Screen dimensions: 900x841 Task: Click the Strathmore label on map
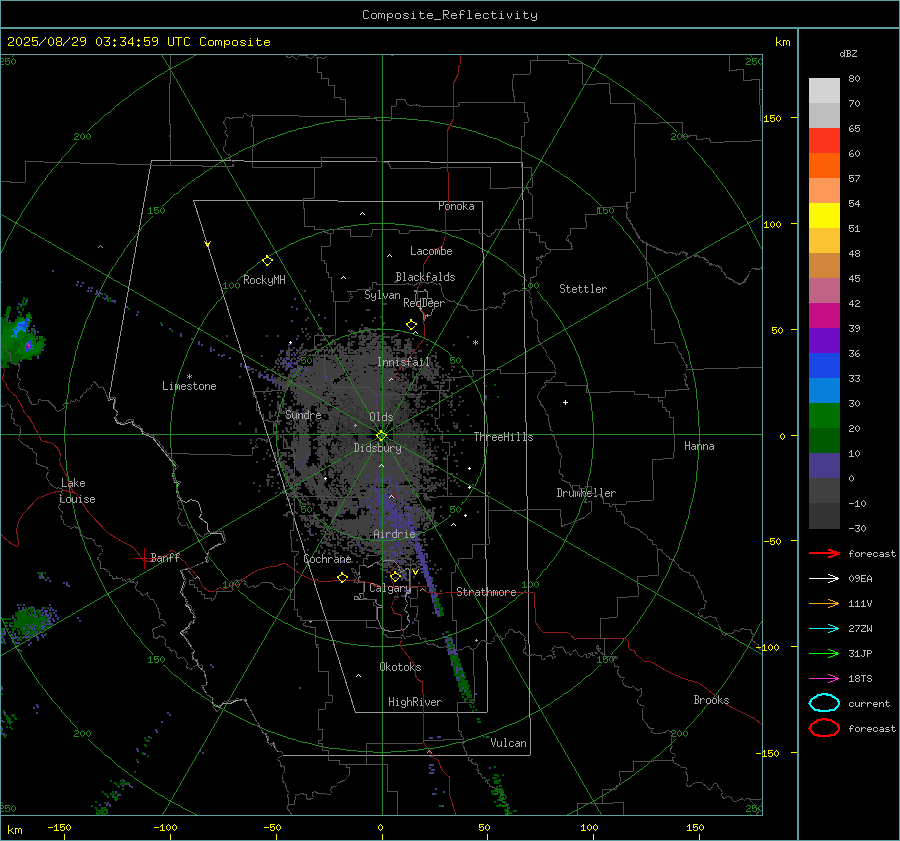[x=486, y=592]
